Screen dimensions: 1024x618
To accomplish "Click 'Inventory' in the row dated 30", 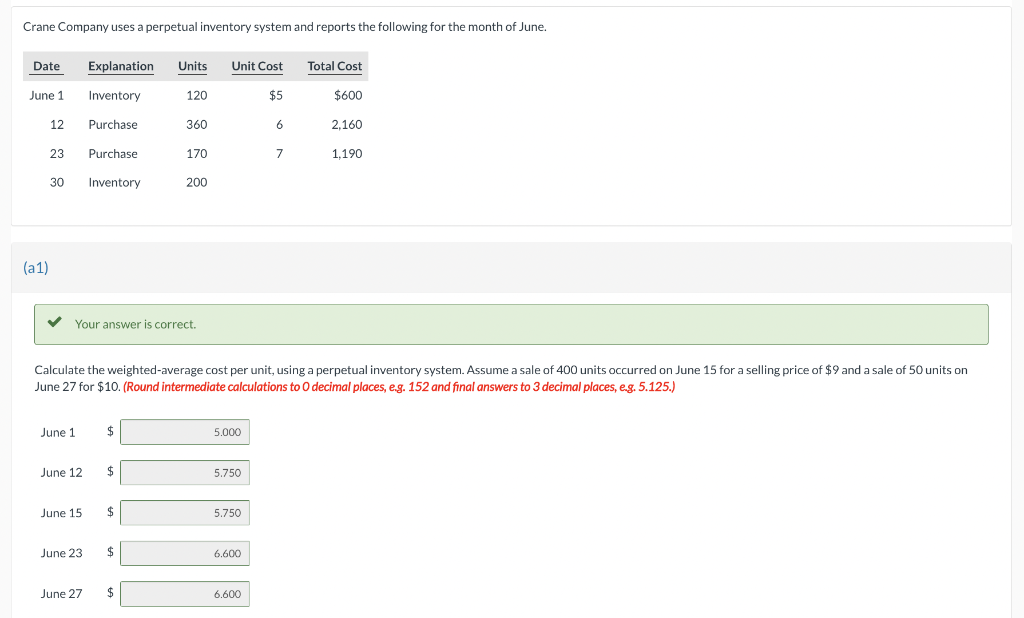I will [114, 182].
